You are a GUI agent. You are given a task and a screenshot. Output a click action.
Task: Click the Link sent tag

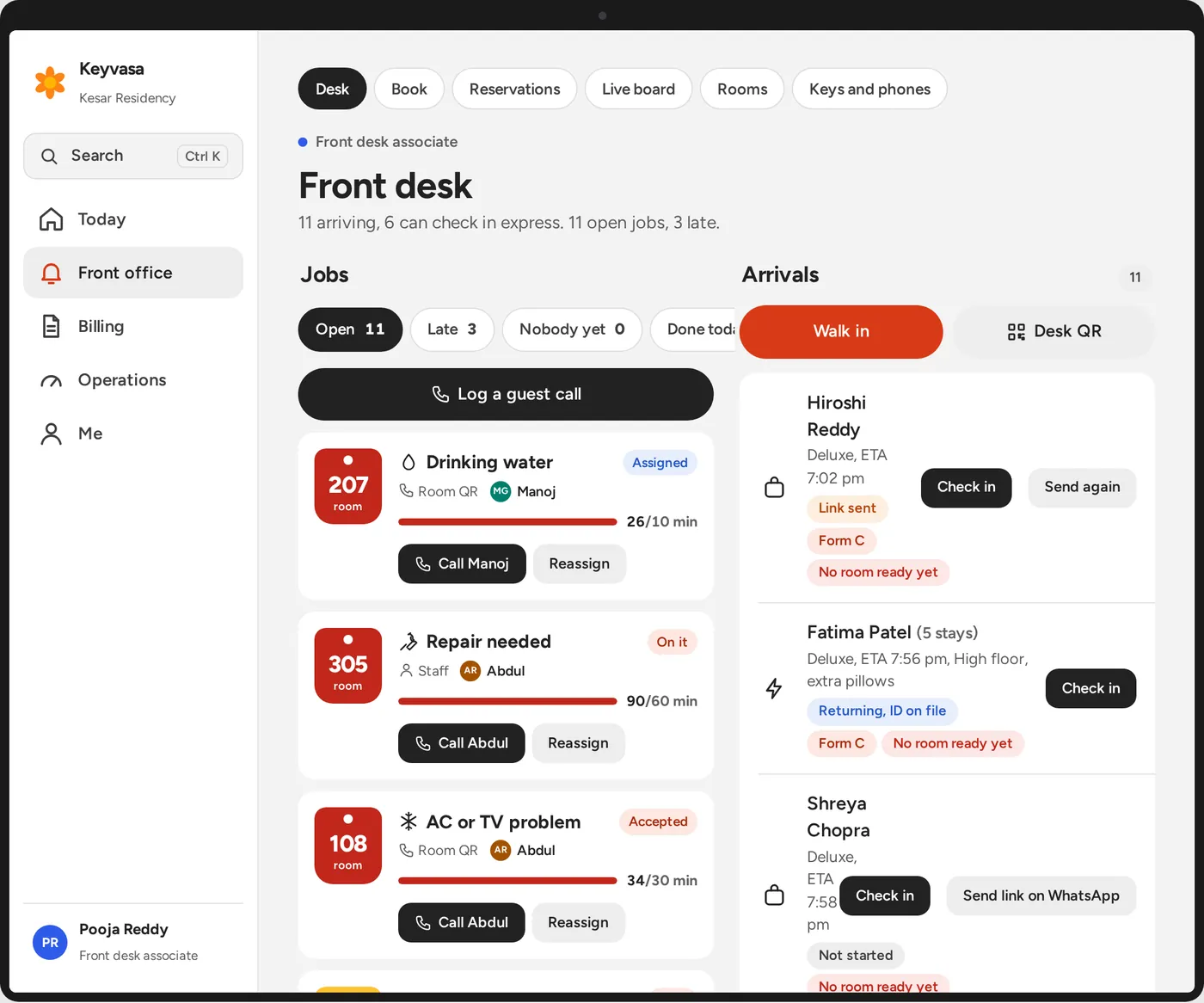847,508
